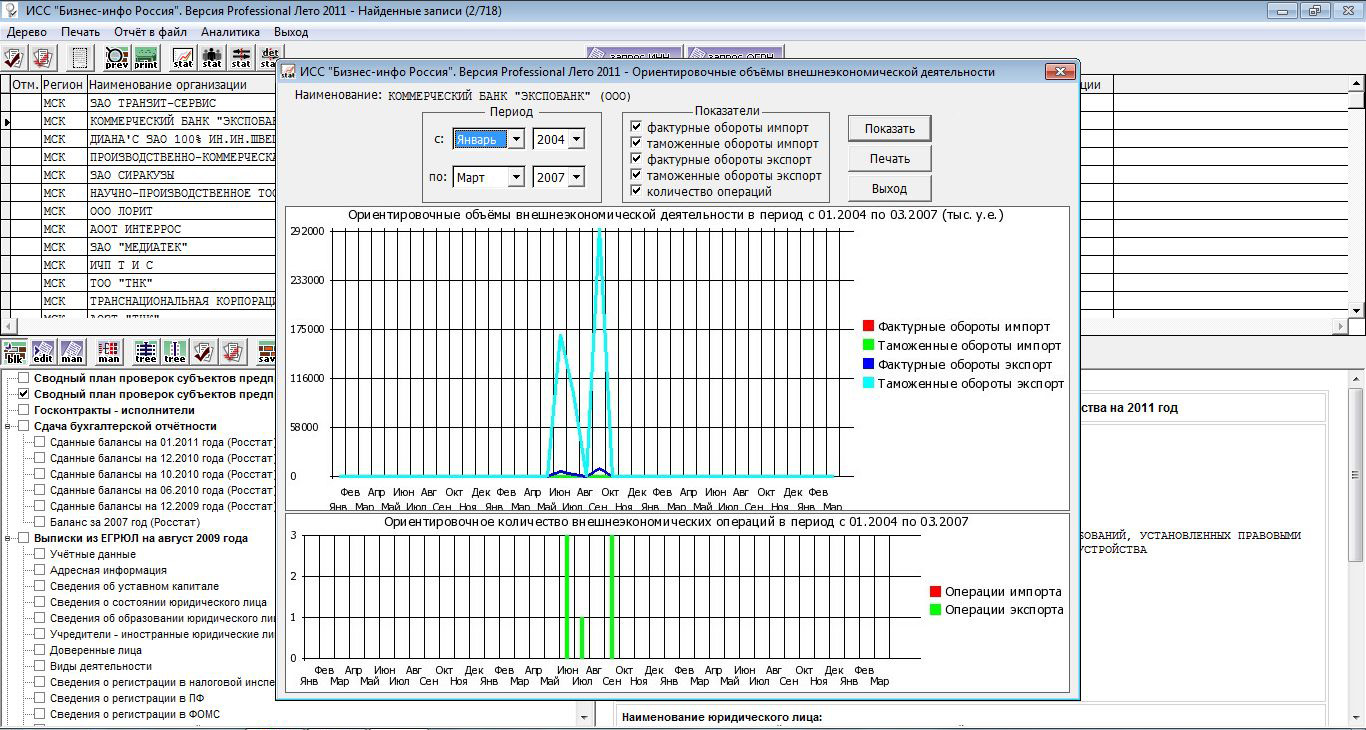
Task: Click the 'print' icon in top toolbar
Action: (x=146, y=57)
